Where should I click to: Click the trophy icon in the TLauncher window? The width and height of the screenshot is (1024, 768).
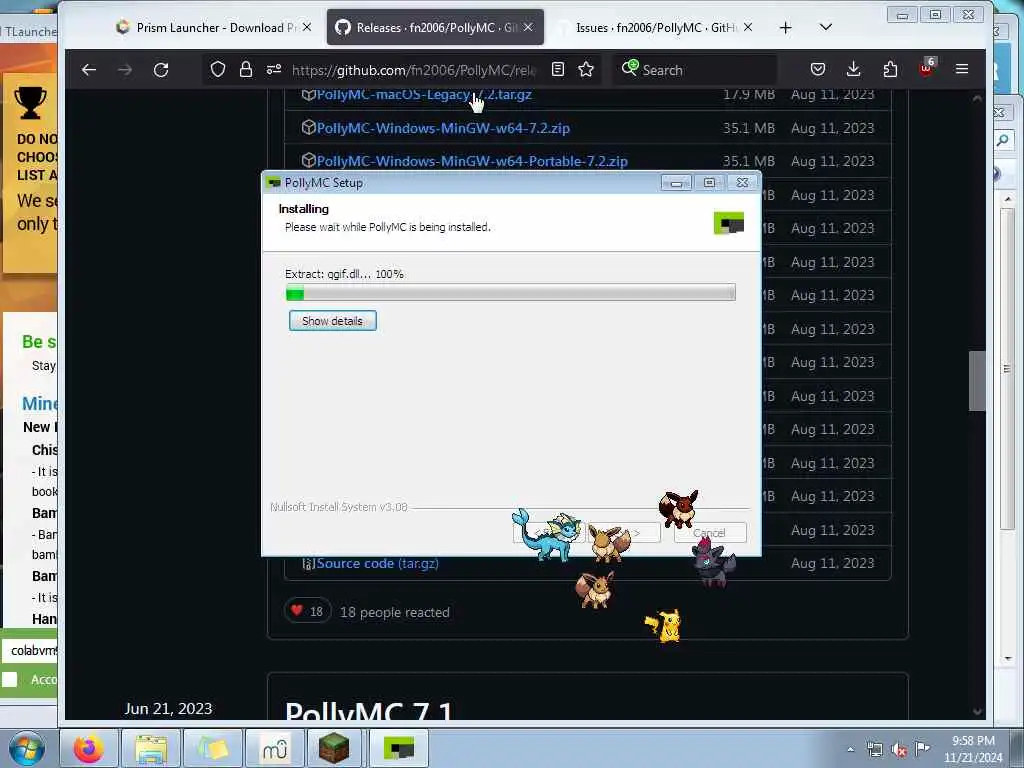coord(30,103)
